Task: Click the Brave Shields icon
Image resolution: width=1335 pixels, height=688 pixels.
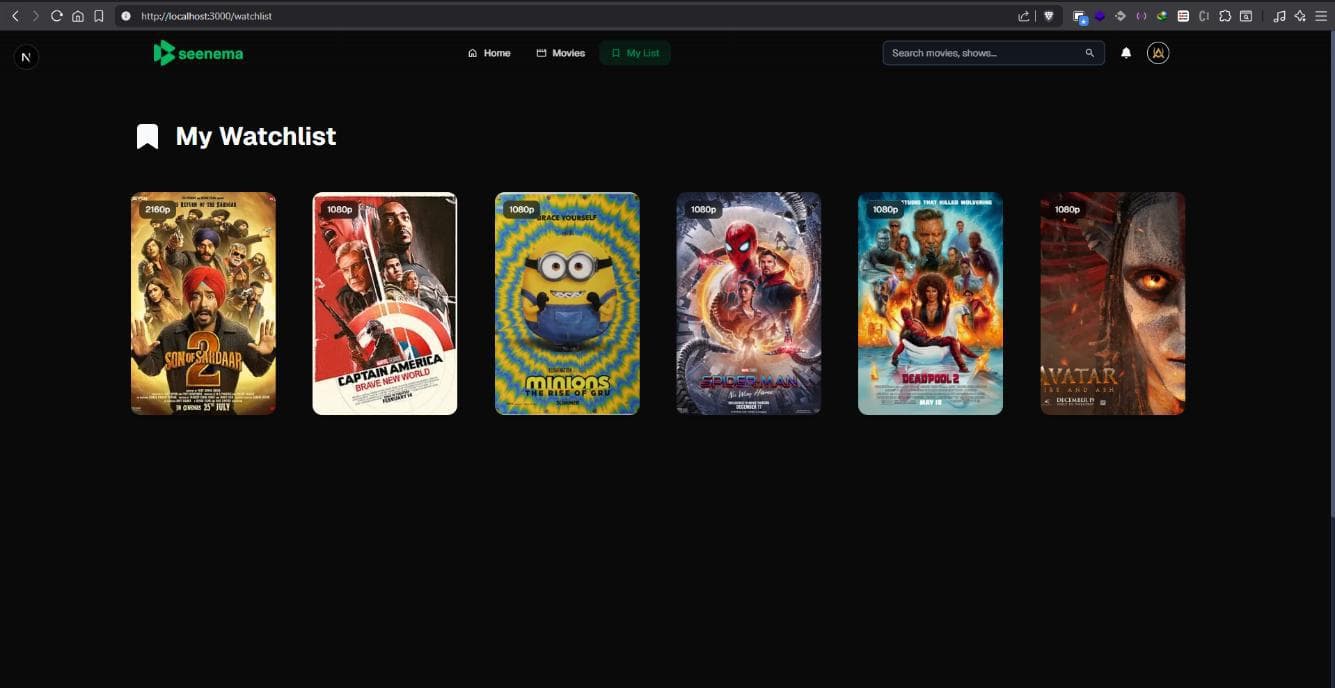Action: click(1049, 16)
